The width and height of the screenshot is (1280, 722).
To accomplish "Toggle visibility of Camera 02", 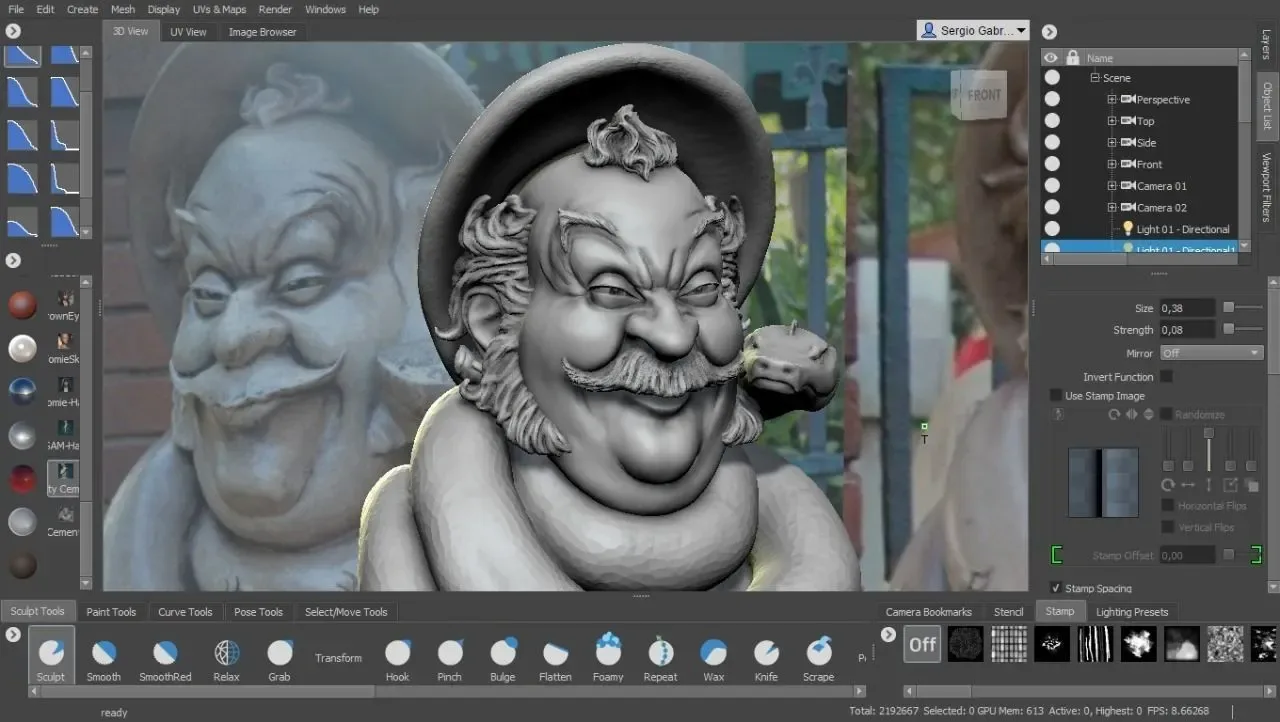I will pyautogui.click(x=1052, y=207).
